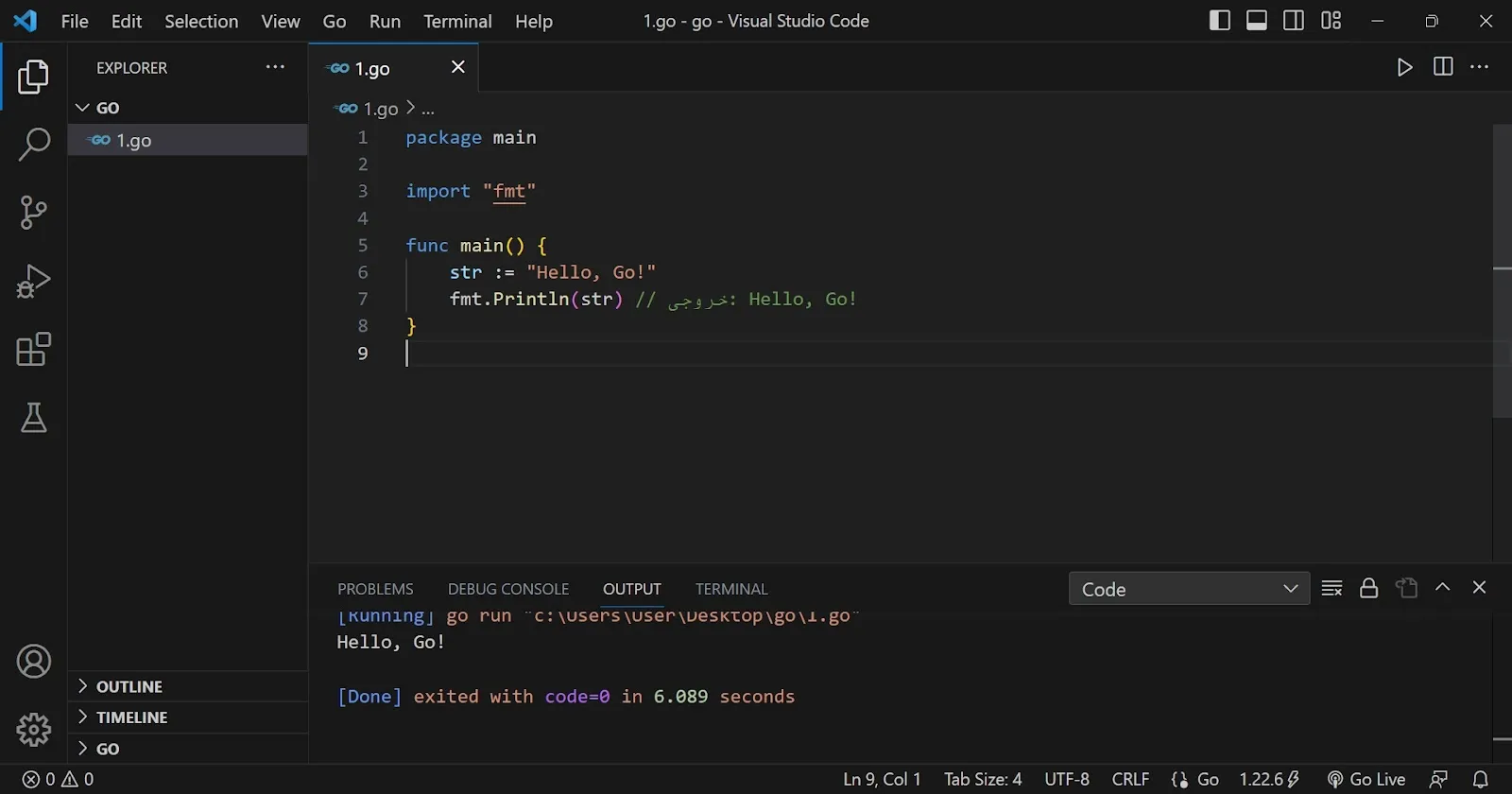Switch to the PROBLEMS panel tab
The image size is (1512, 794).
[x=375, y=588]
